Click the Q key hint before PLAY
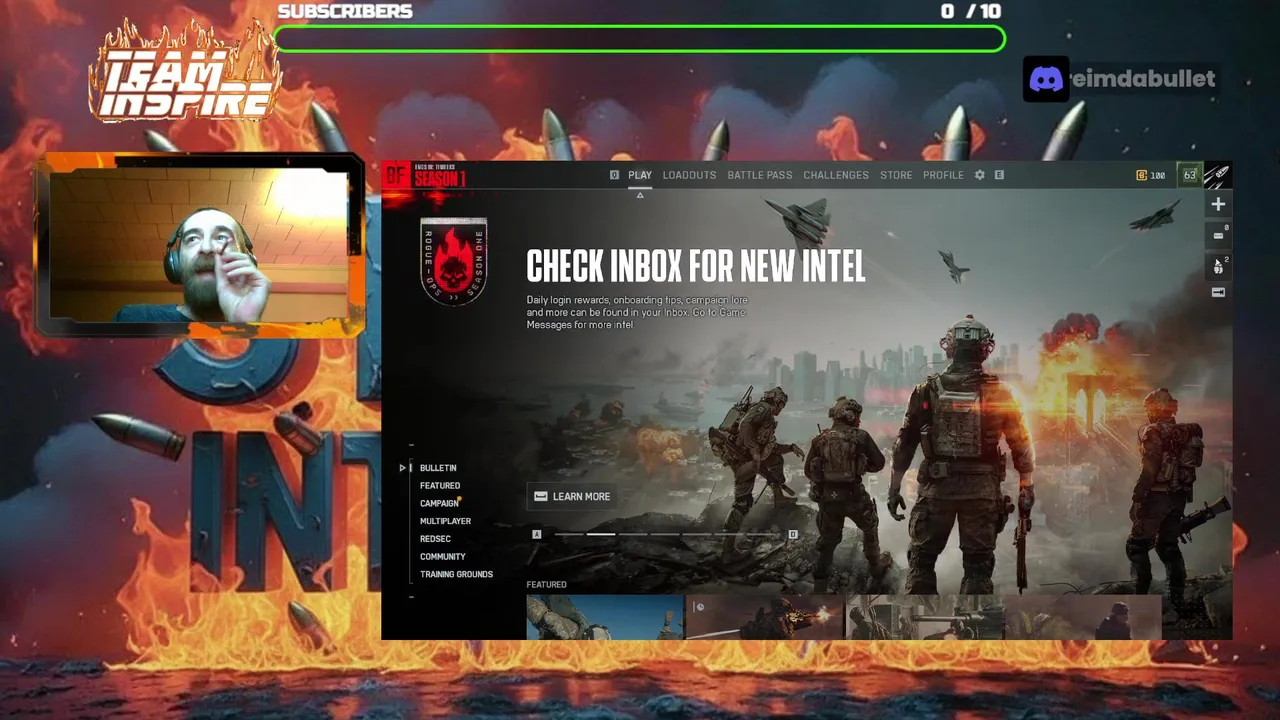The image size is (1280, 720). [x=614, y=175]
